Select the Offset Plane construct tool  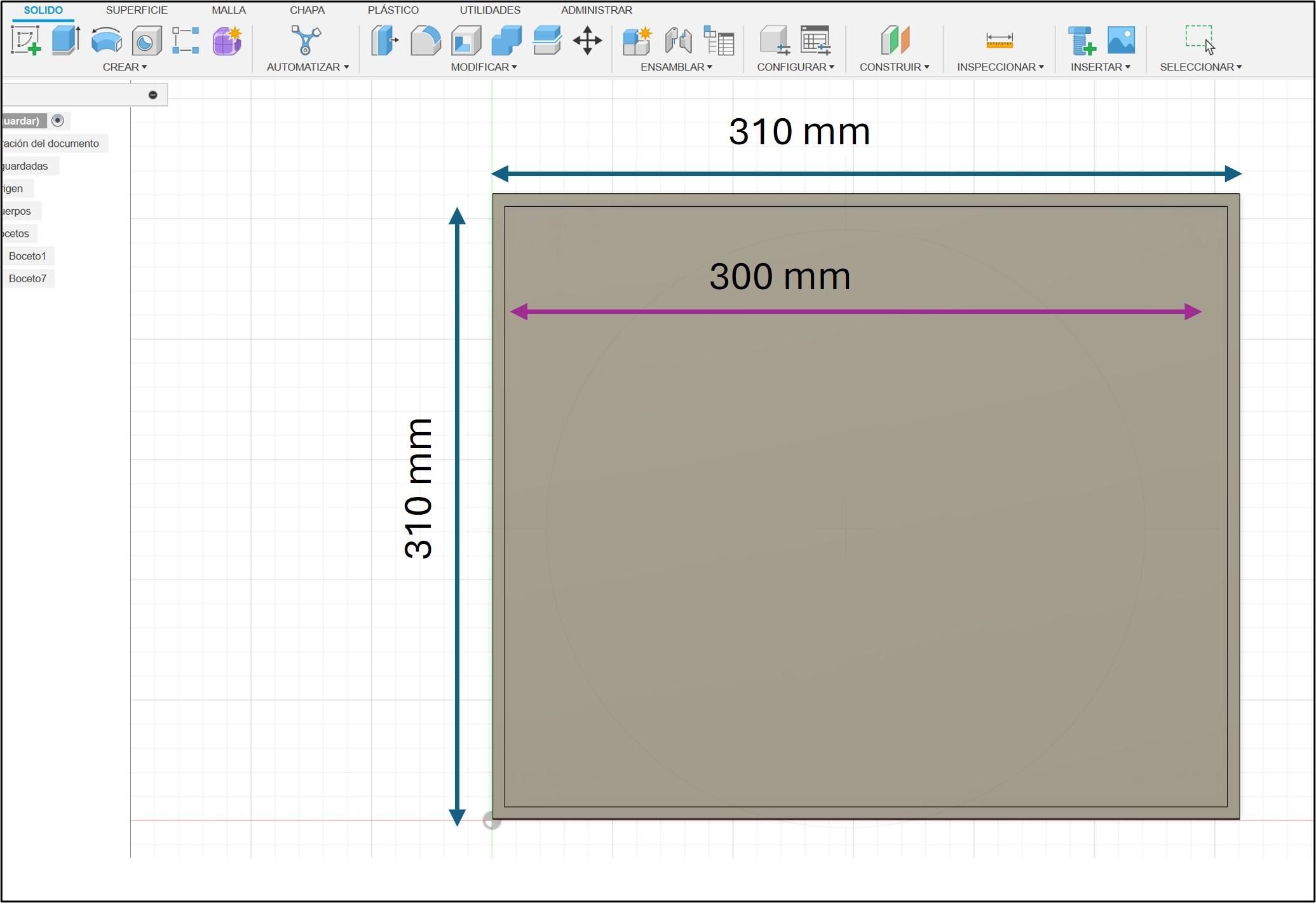pos(895,40)
